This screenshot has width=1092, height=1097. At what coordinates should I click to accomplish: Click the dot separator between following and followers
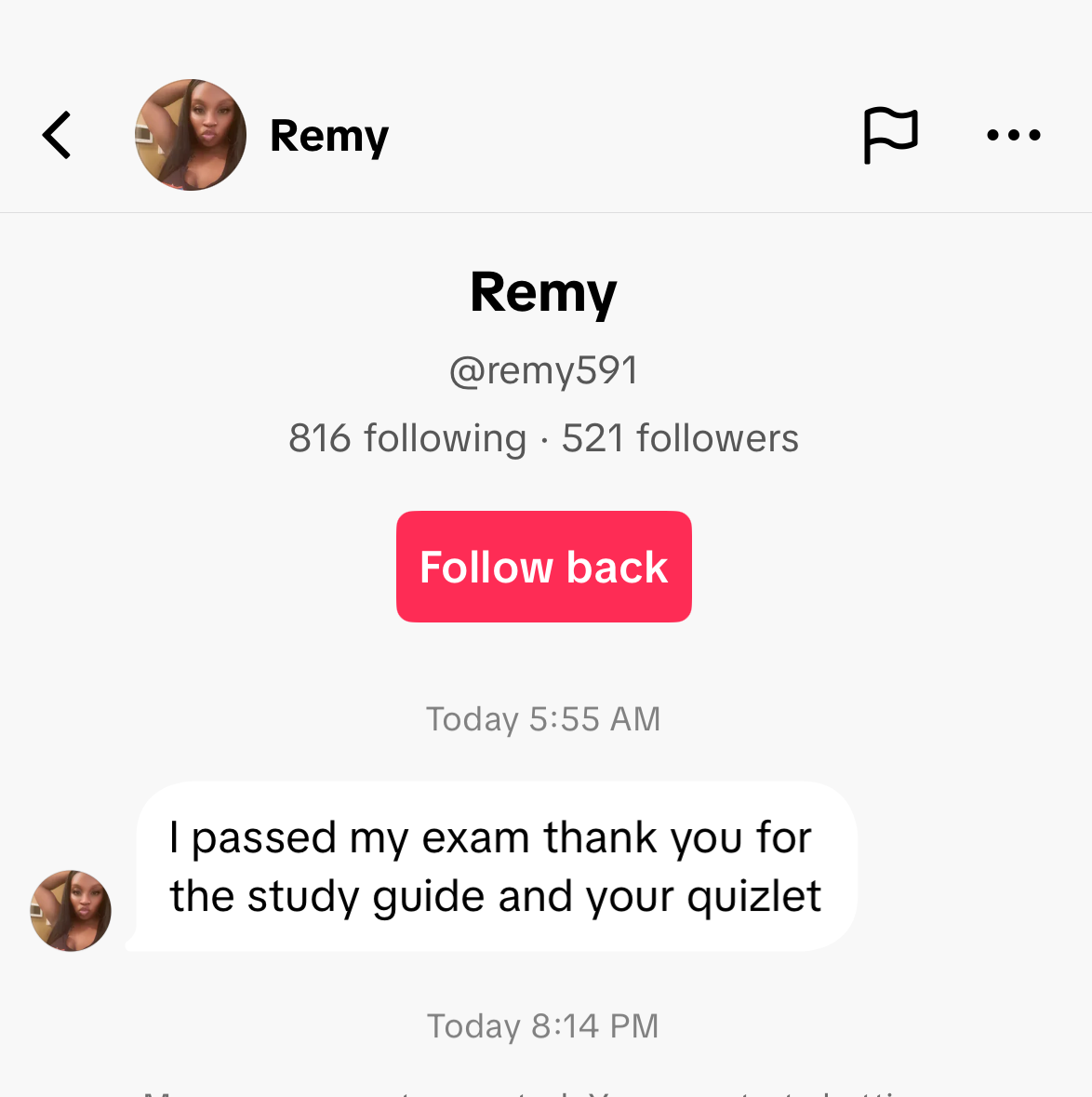click(x=544, y=439)
